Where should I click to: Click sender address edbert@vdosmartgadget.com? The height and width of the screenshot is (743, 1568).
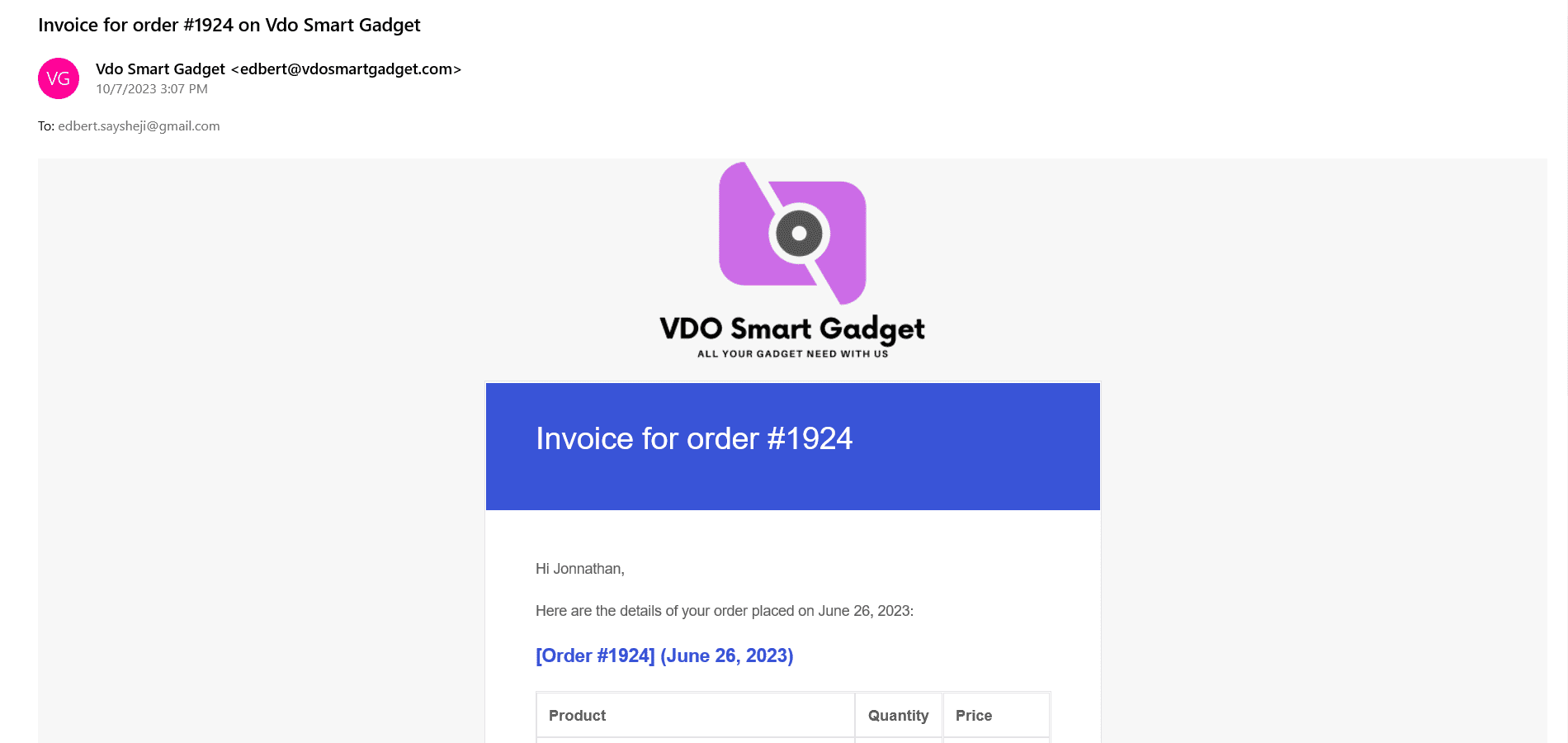[346, 69]
